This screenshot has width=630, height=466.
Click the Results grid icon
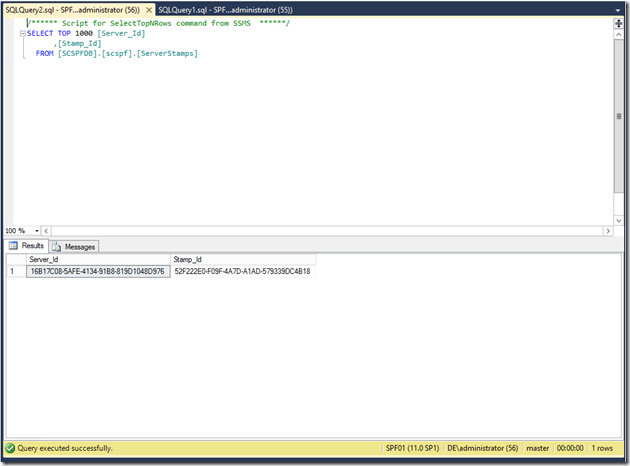[14, 245]
